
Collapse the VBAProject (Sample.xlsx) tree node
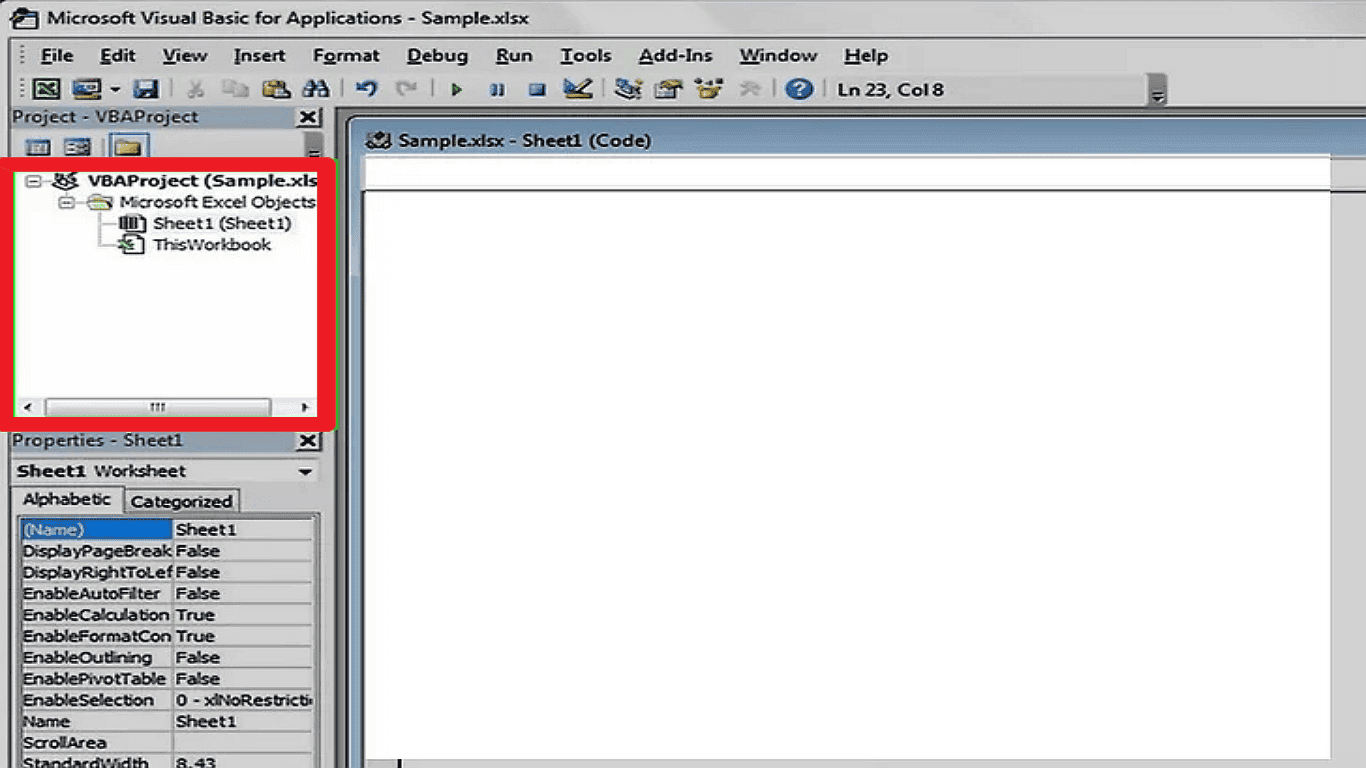click(33, 181)
